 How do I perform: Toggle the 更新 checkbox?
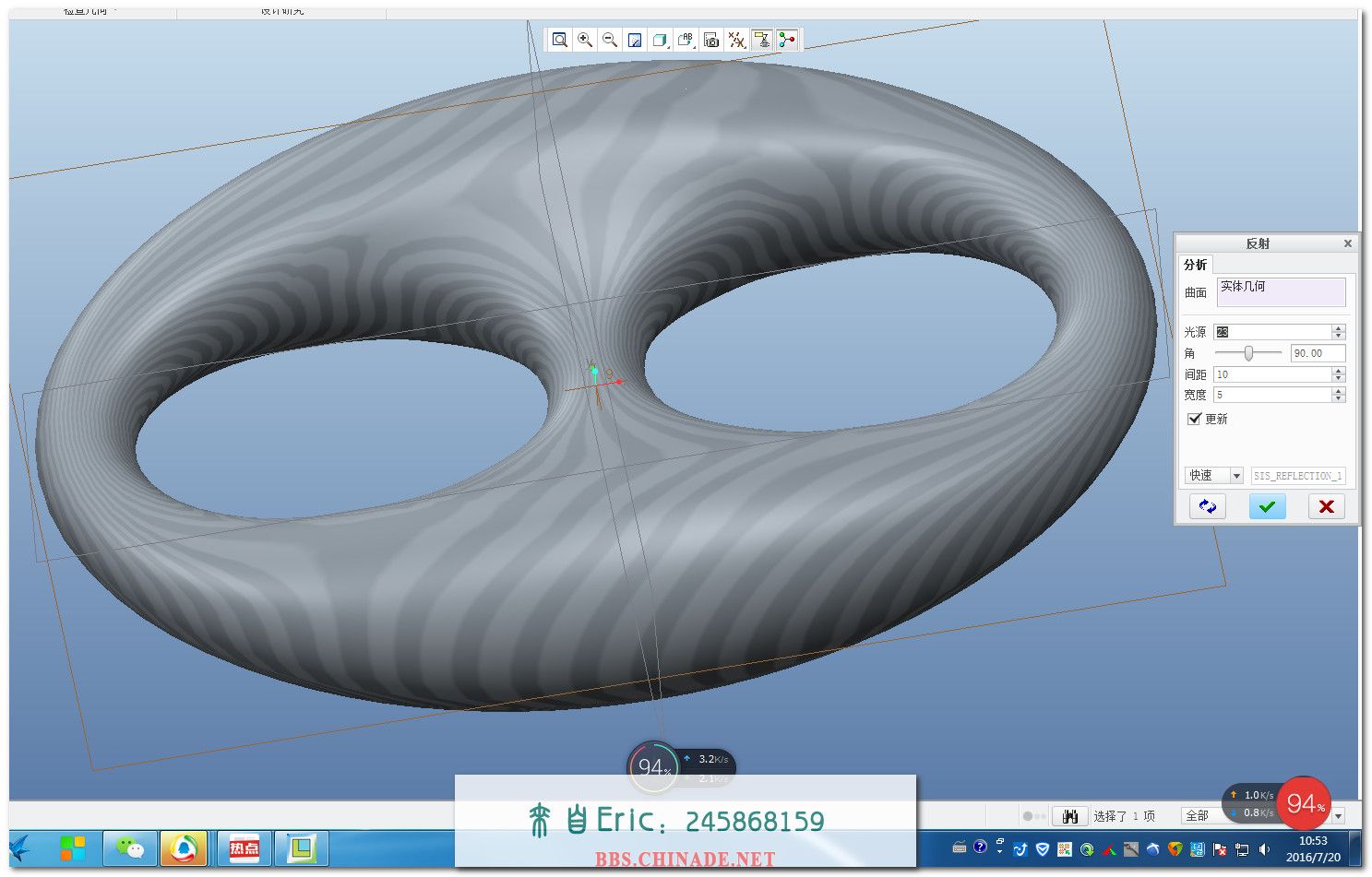click(x=1194, y=419)
